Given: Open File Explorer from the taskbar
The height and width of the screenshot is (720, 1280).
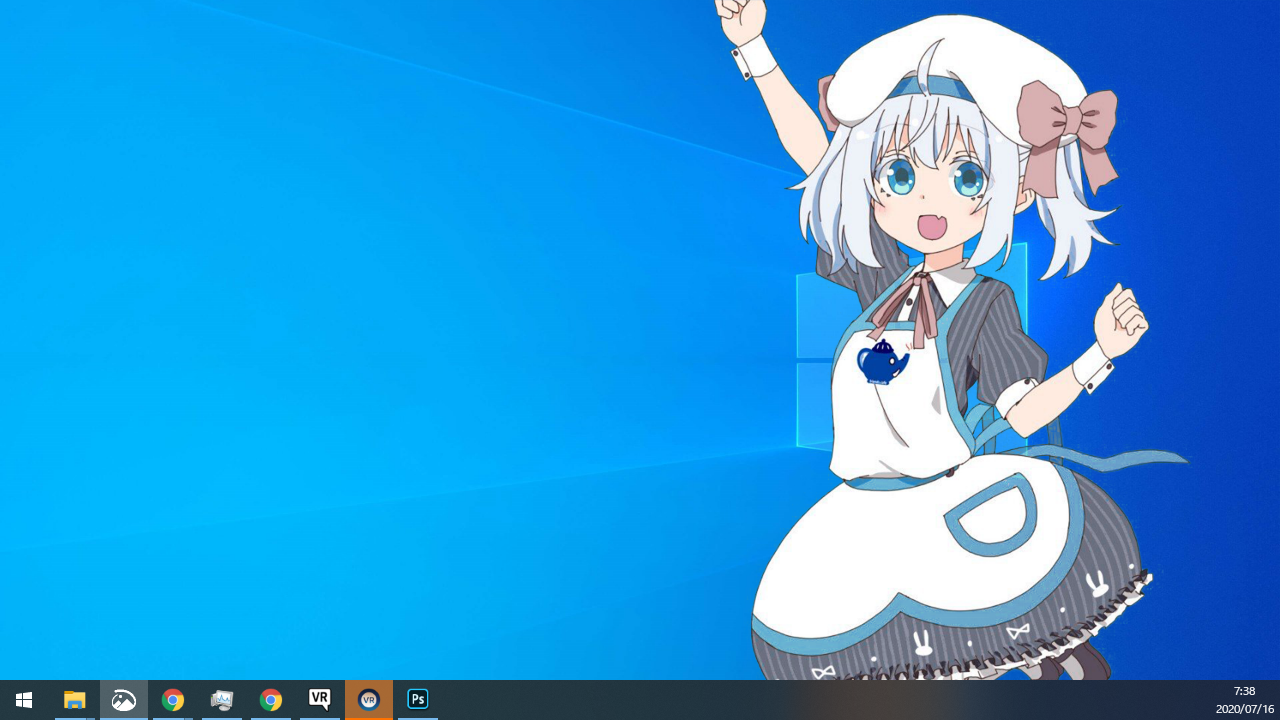Looking at the screenshot, I should click(x=75, y=700).
